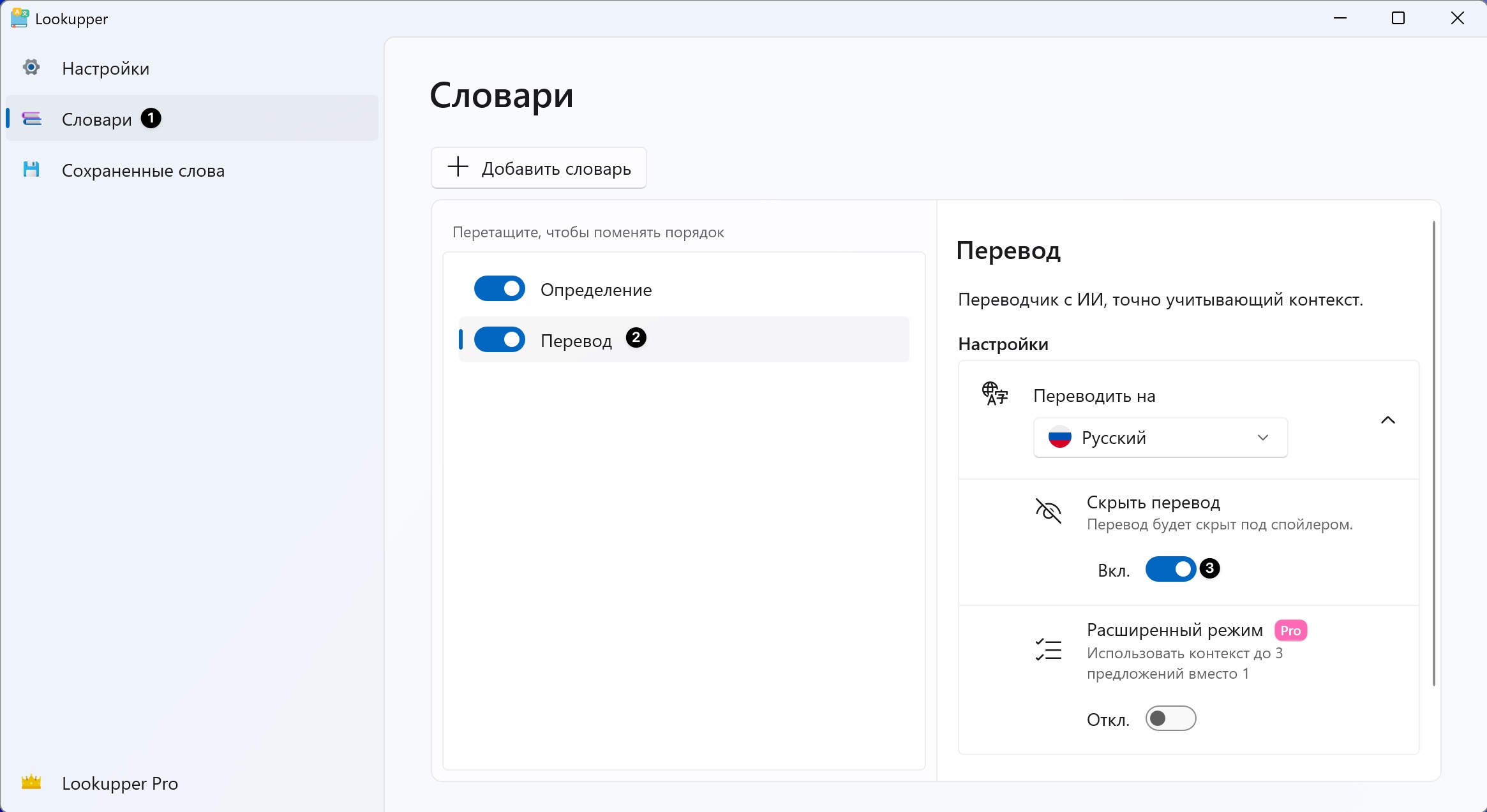Image resolution: width=1487 pixels, height=812 pixels.
Task: Open the Настройки sidebar page
Action: point(105,68)
